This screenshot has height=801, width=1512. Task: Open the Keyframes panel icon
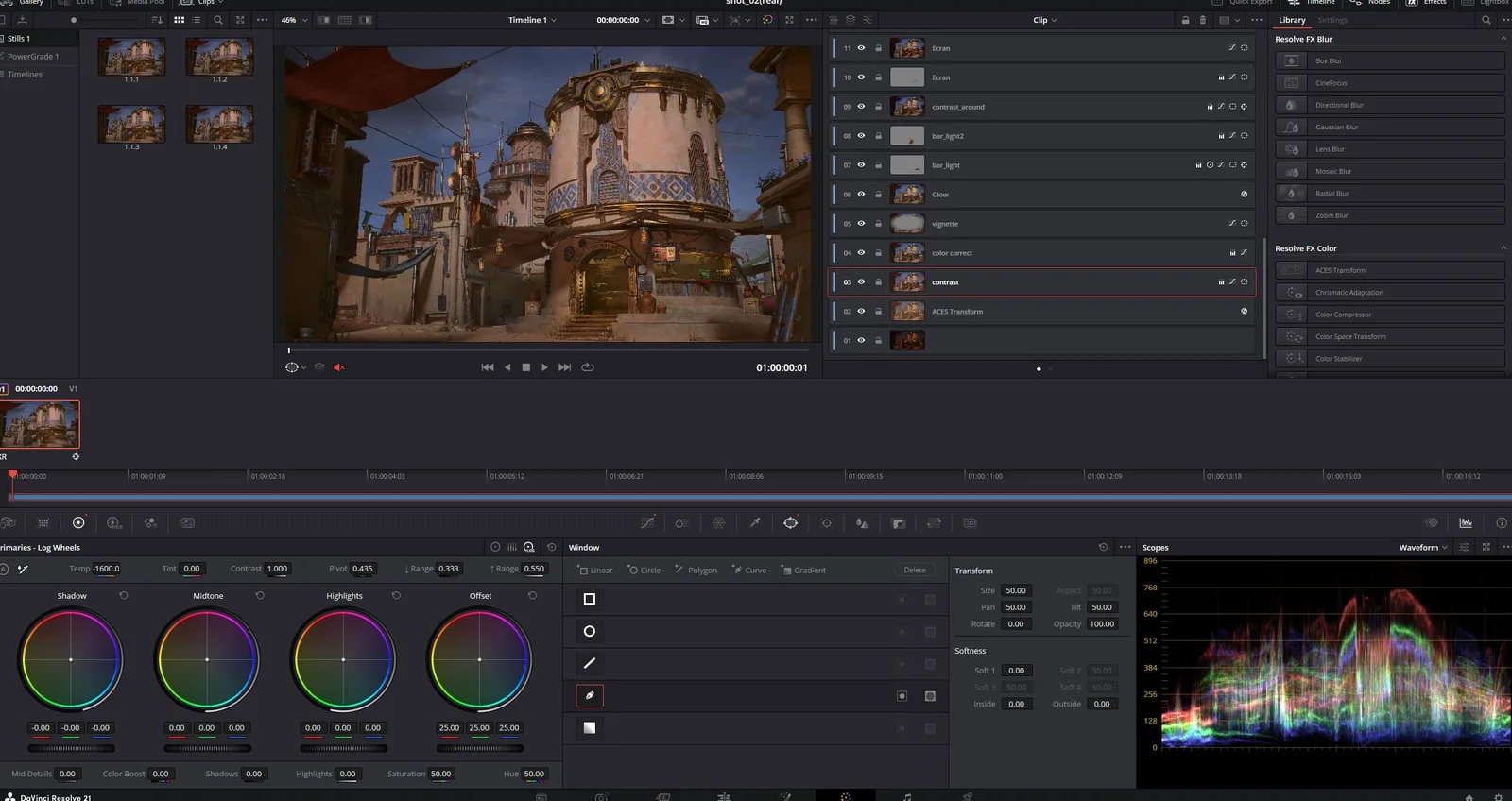1431,522
